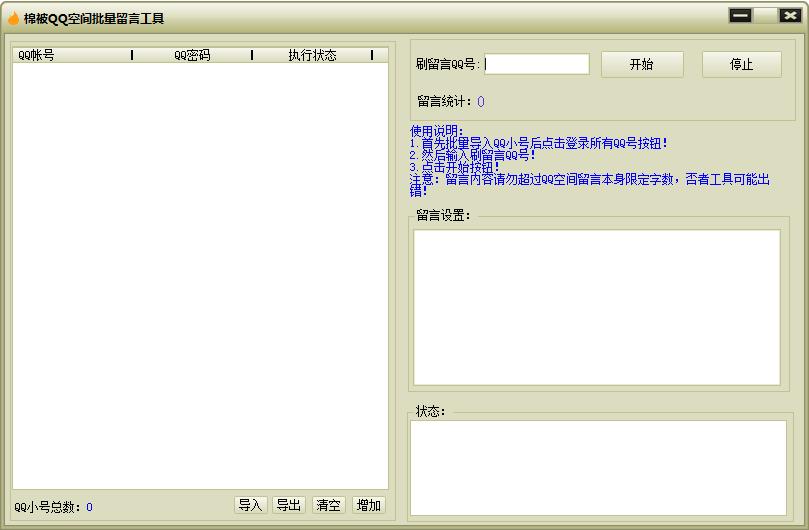Export accounts with the 导出 button

[289, 505]
